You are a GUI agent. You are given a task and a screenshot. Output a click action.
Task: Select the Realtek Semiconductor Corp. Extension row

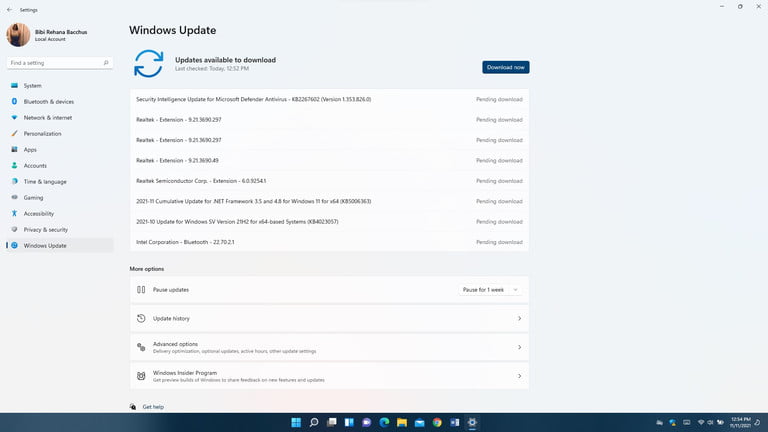(329, 181)
